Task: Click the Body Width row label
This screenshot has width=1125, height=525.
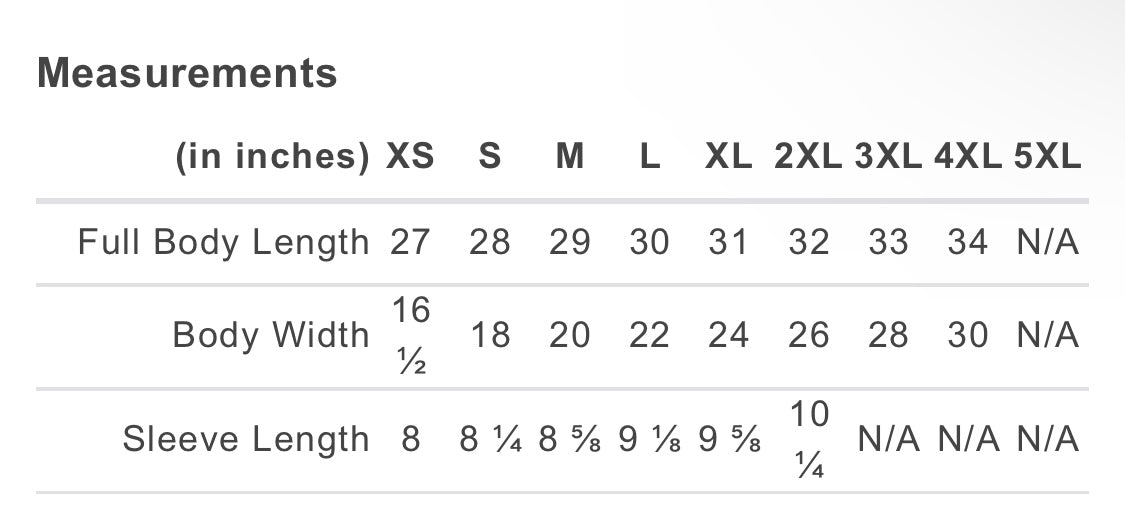Action: (271, 335)
